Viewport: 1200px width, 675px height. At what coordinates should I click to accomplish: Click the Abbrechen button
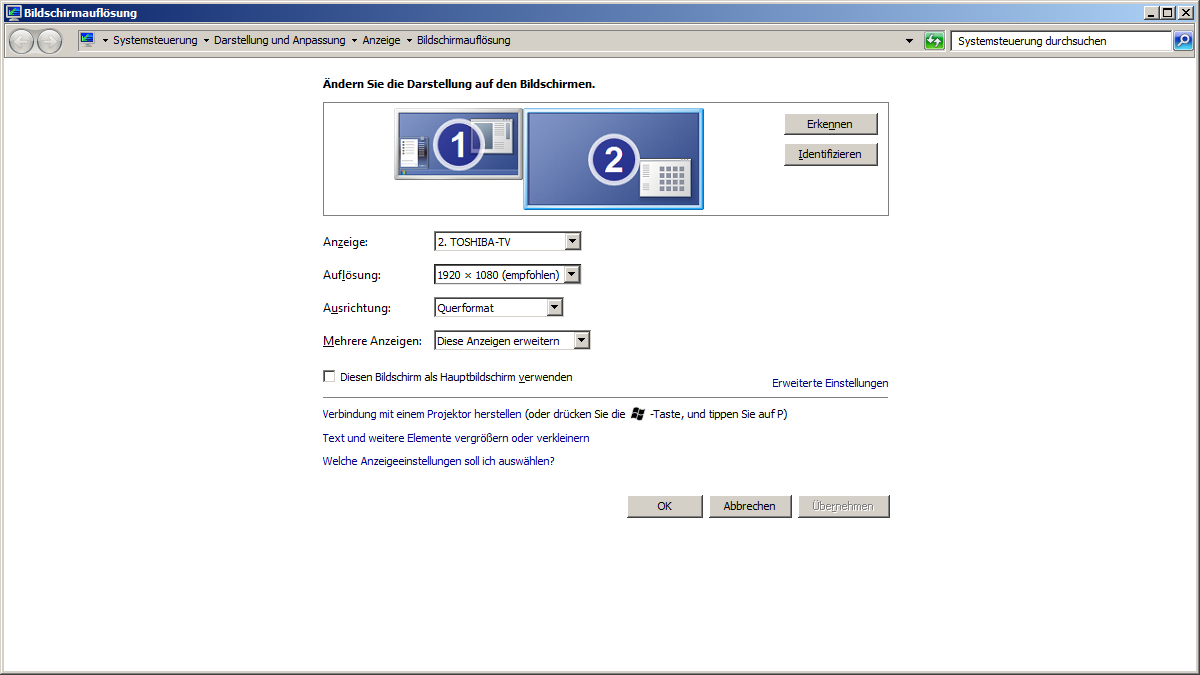750,506
